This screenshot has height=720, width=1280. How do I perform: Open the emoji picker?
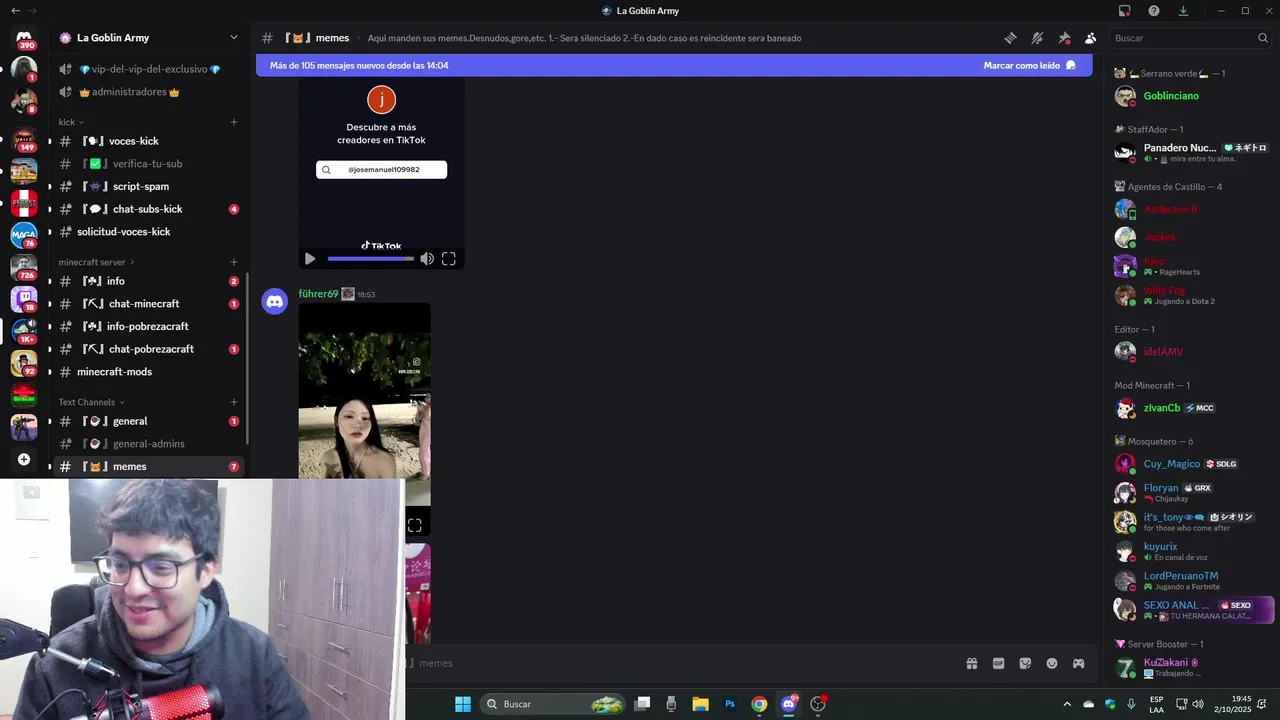tap(1052, 663)
